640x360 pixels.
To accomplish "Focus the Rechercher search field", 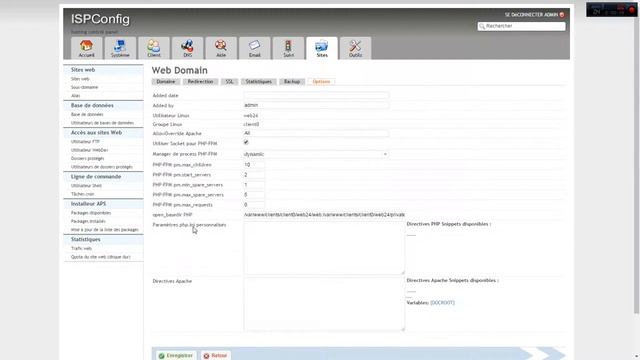I will tap(522, 26).
